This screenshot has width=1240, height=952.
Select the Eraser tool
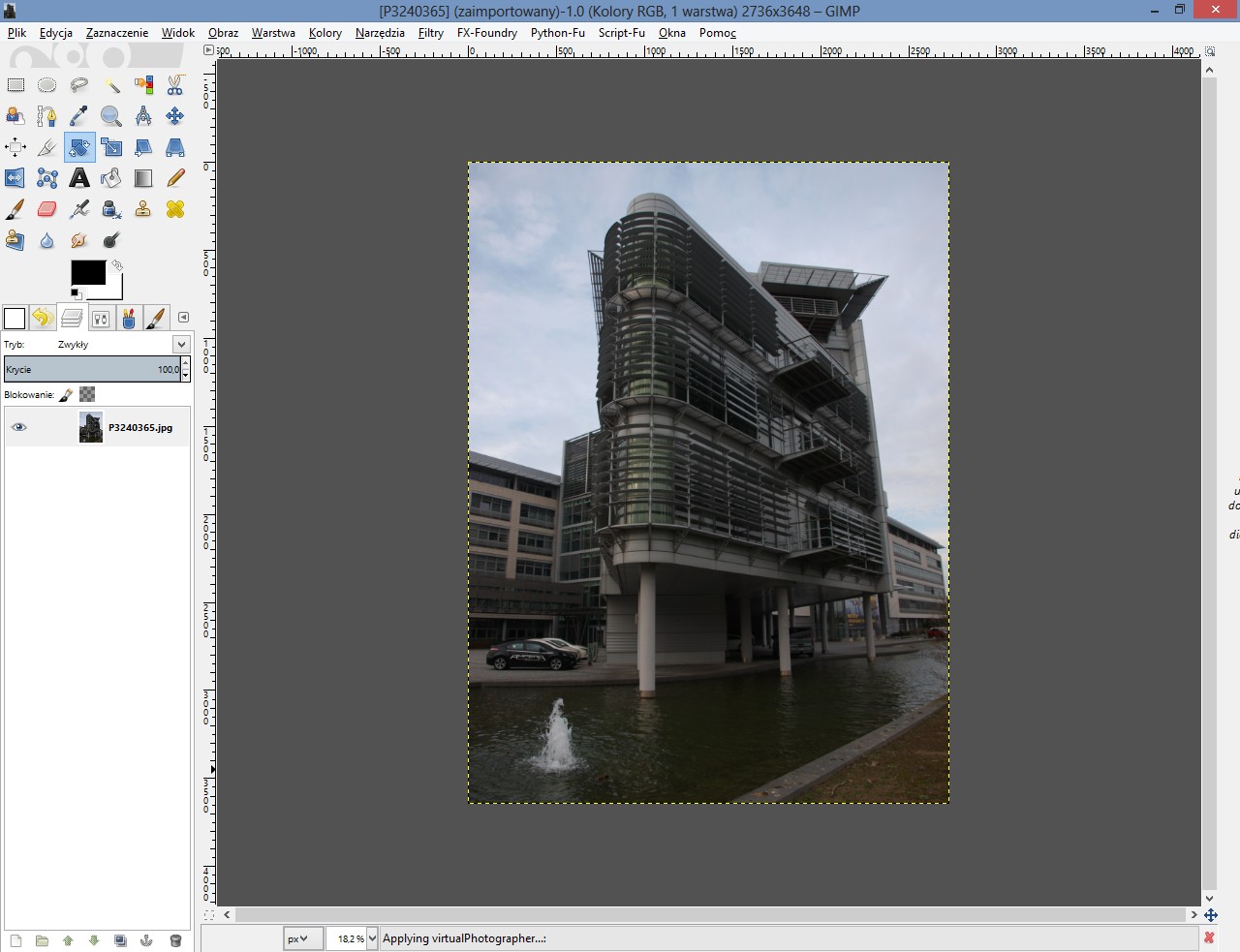click(47, 209)
